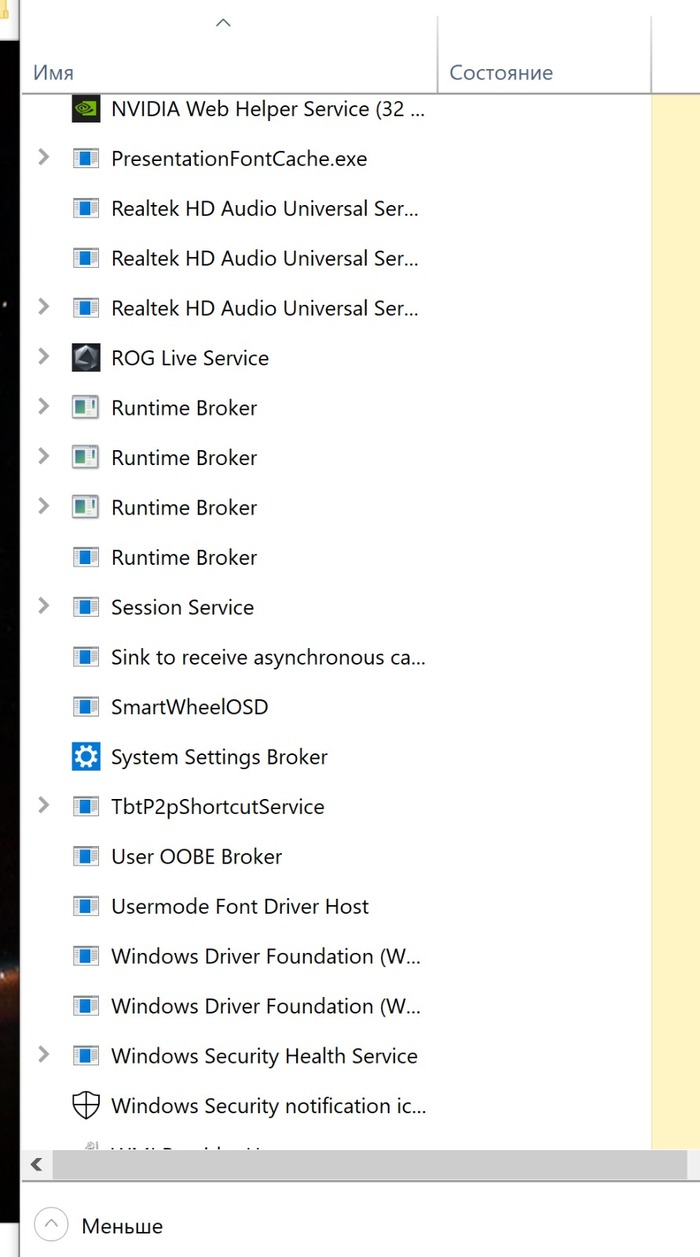Expand the Session Service process group
Viewport: 700px width, 1257px height.
43,606
